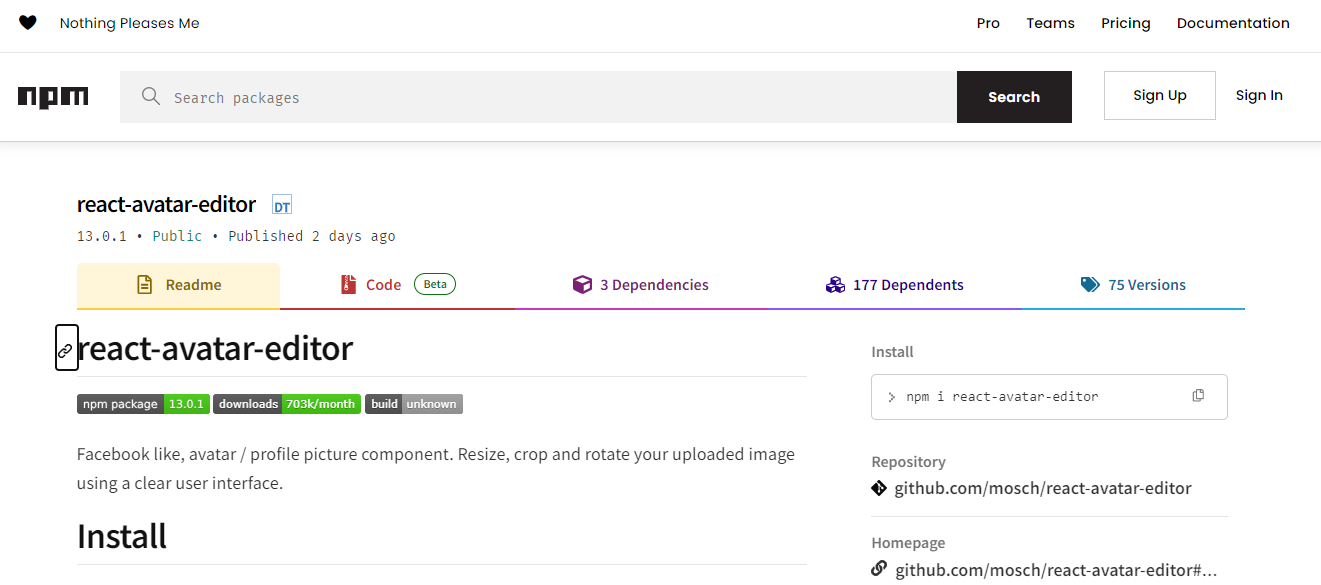
Task: Click the git repository diamond icon
Action: (879, 488)
